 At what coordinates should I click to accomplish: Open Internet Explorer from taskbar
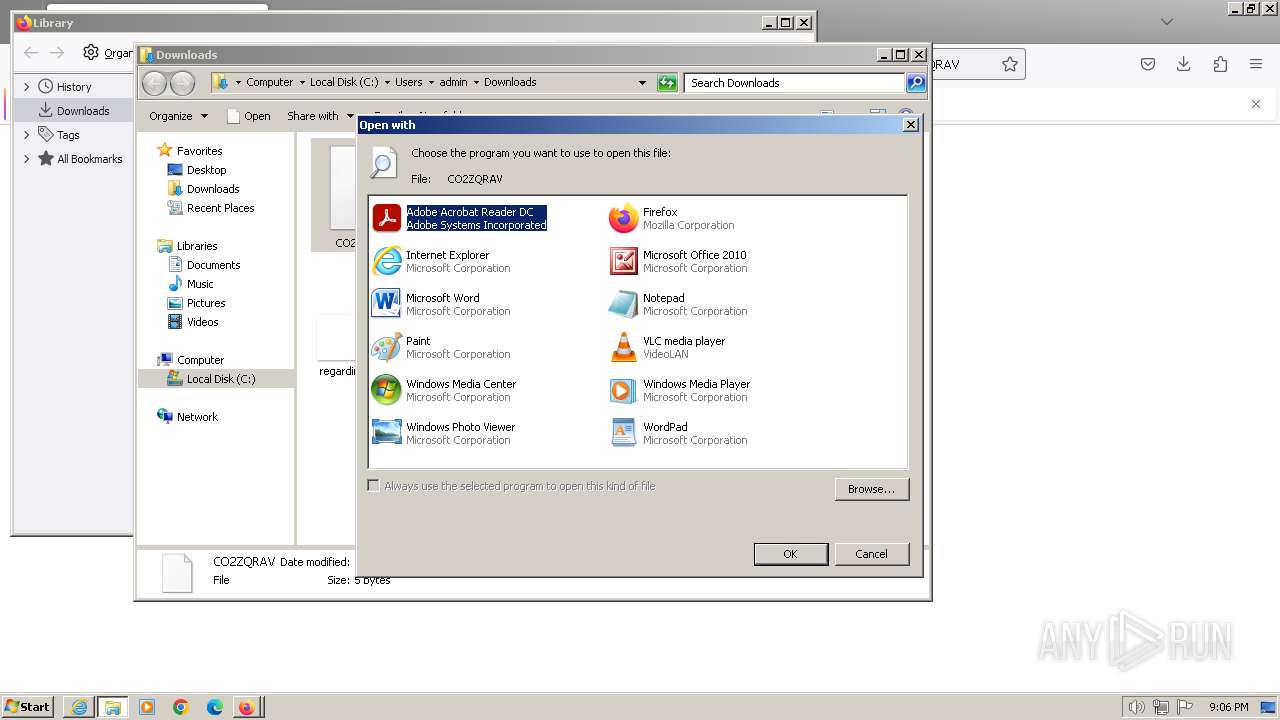79,707
